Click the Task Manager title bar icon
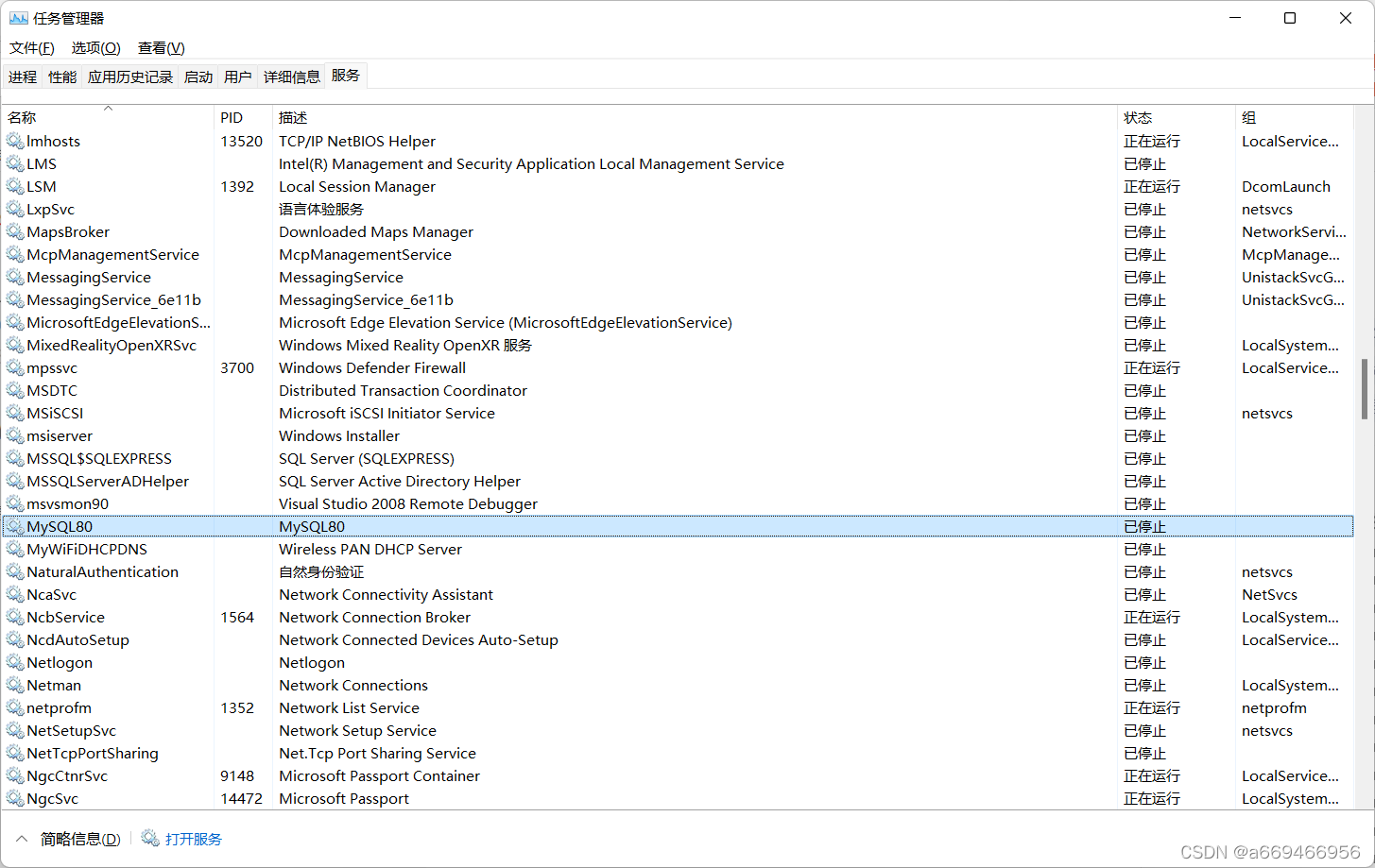 pos(18,18)
